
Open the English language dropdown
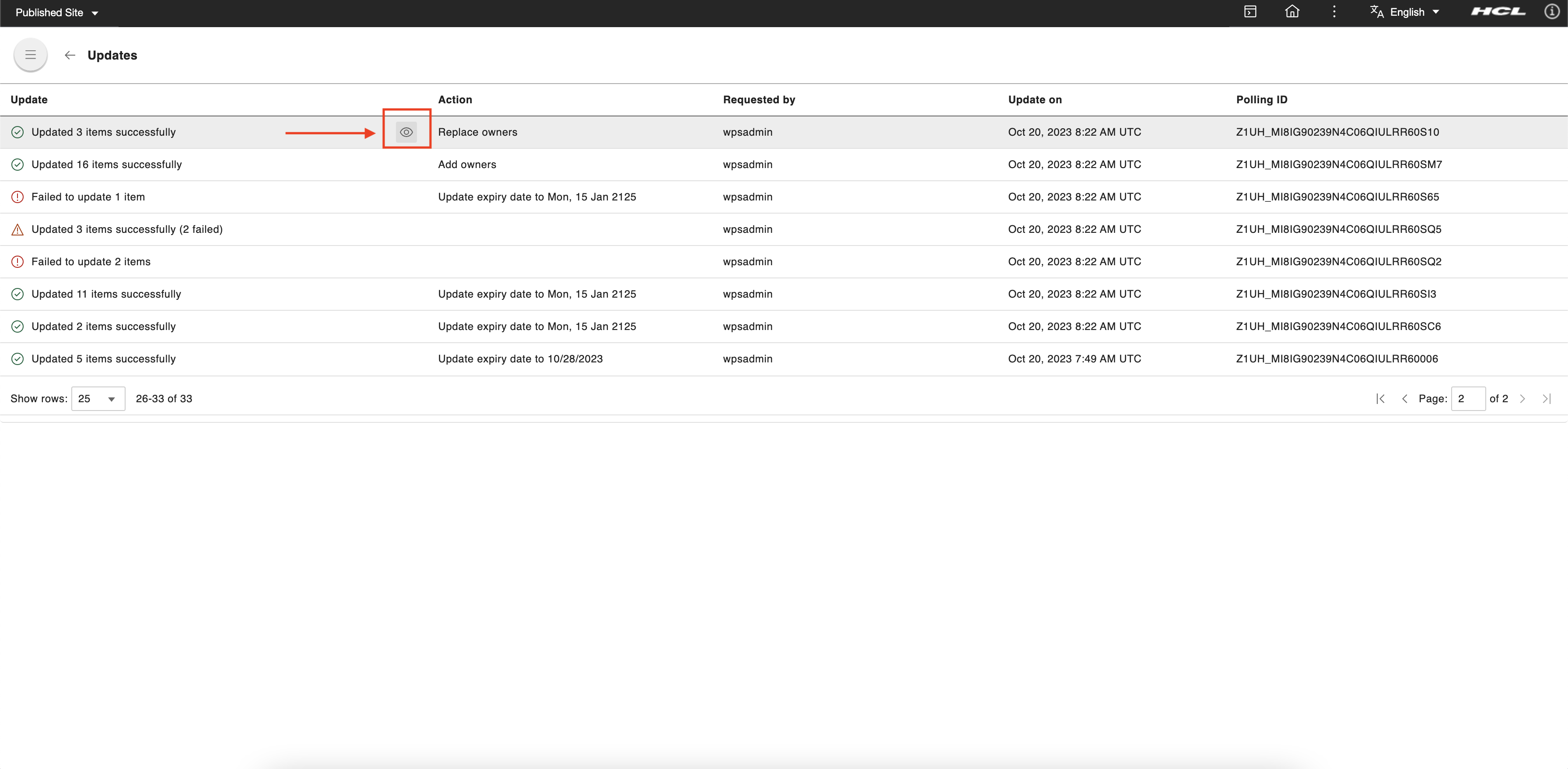click(1406, 12)
